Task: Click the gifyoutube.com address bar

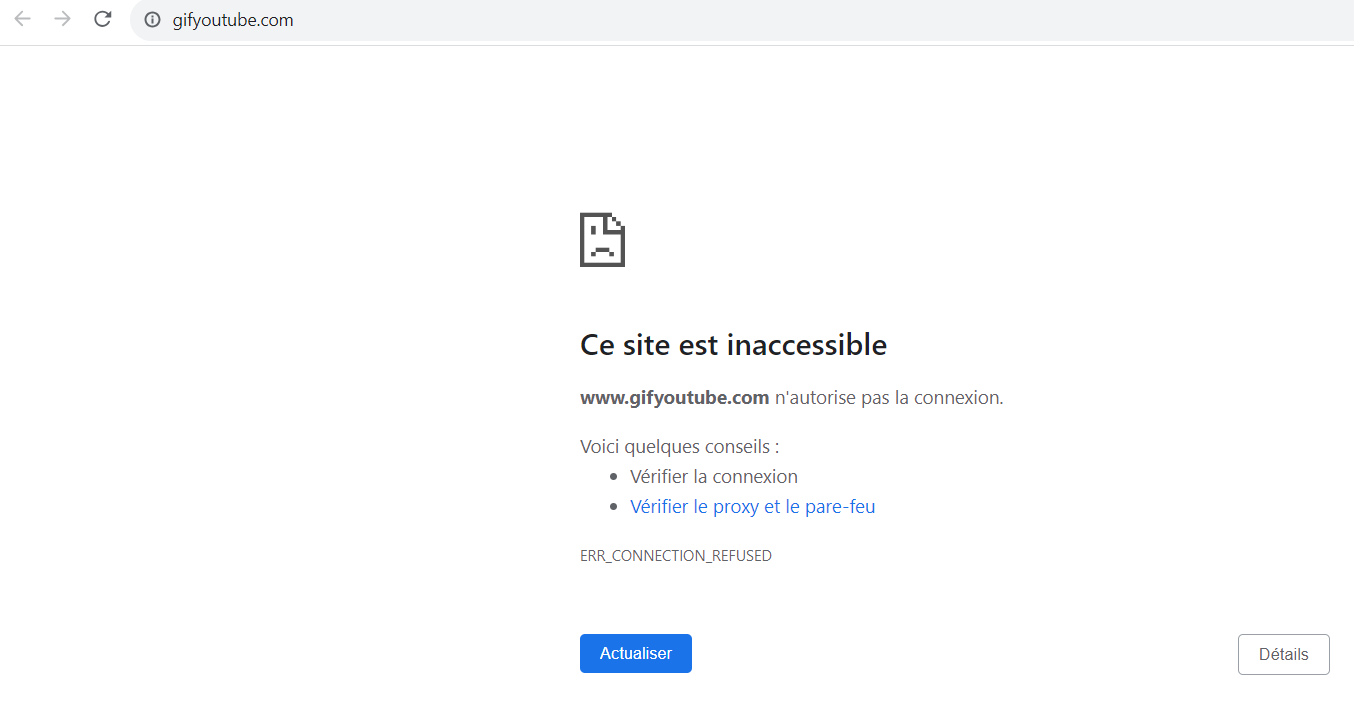Action: [x=742, y=20]
